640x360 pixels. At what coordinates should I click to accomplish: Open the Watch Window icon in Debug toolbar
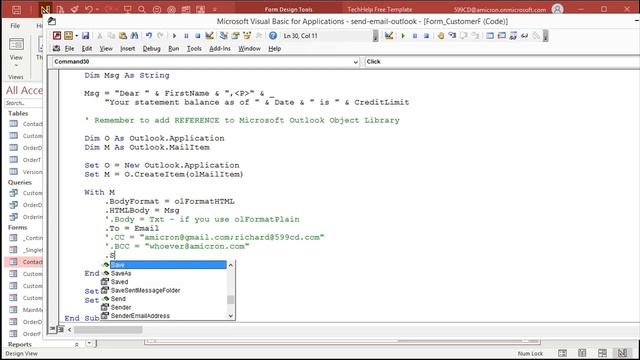[513, 36]
